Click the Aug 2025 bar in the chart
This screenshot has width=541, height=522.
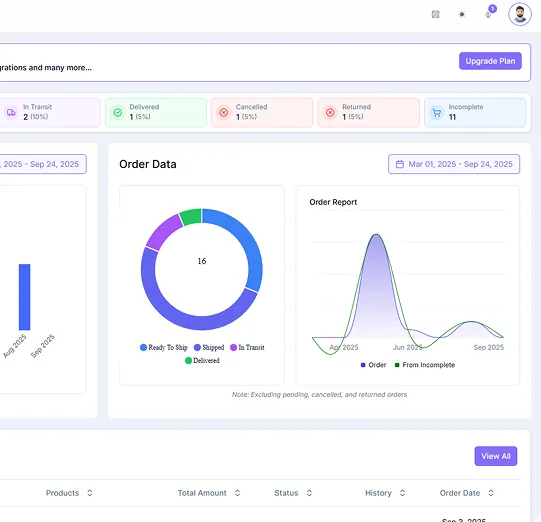[x=24, y=297]
